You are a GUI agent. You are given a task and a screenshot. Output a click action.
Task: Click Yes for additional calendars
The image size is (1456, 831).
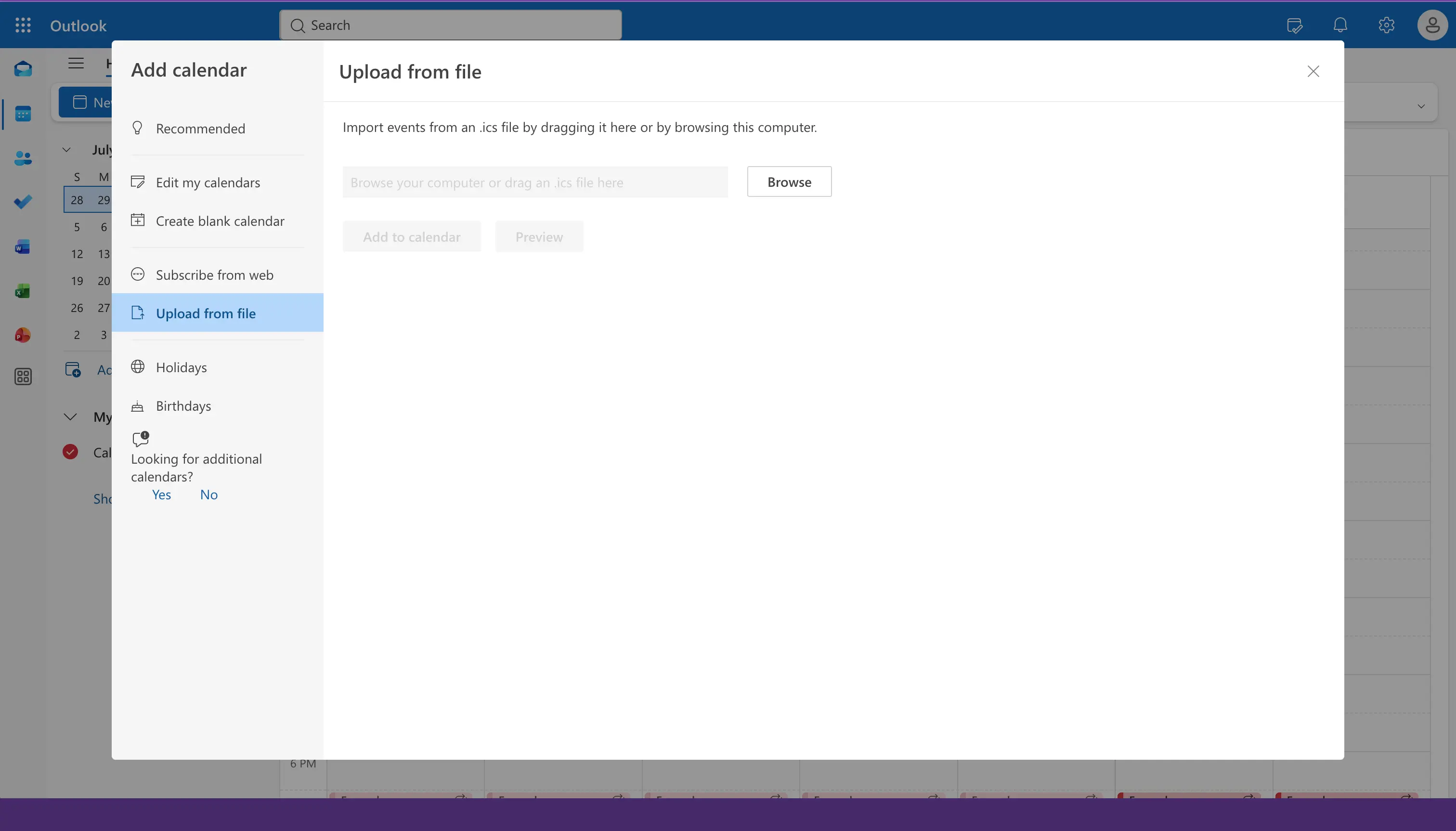161,495
